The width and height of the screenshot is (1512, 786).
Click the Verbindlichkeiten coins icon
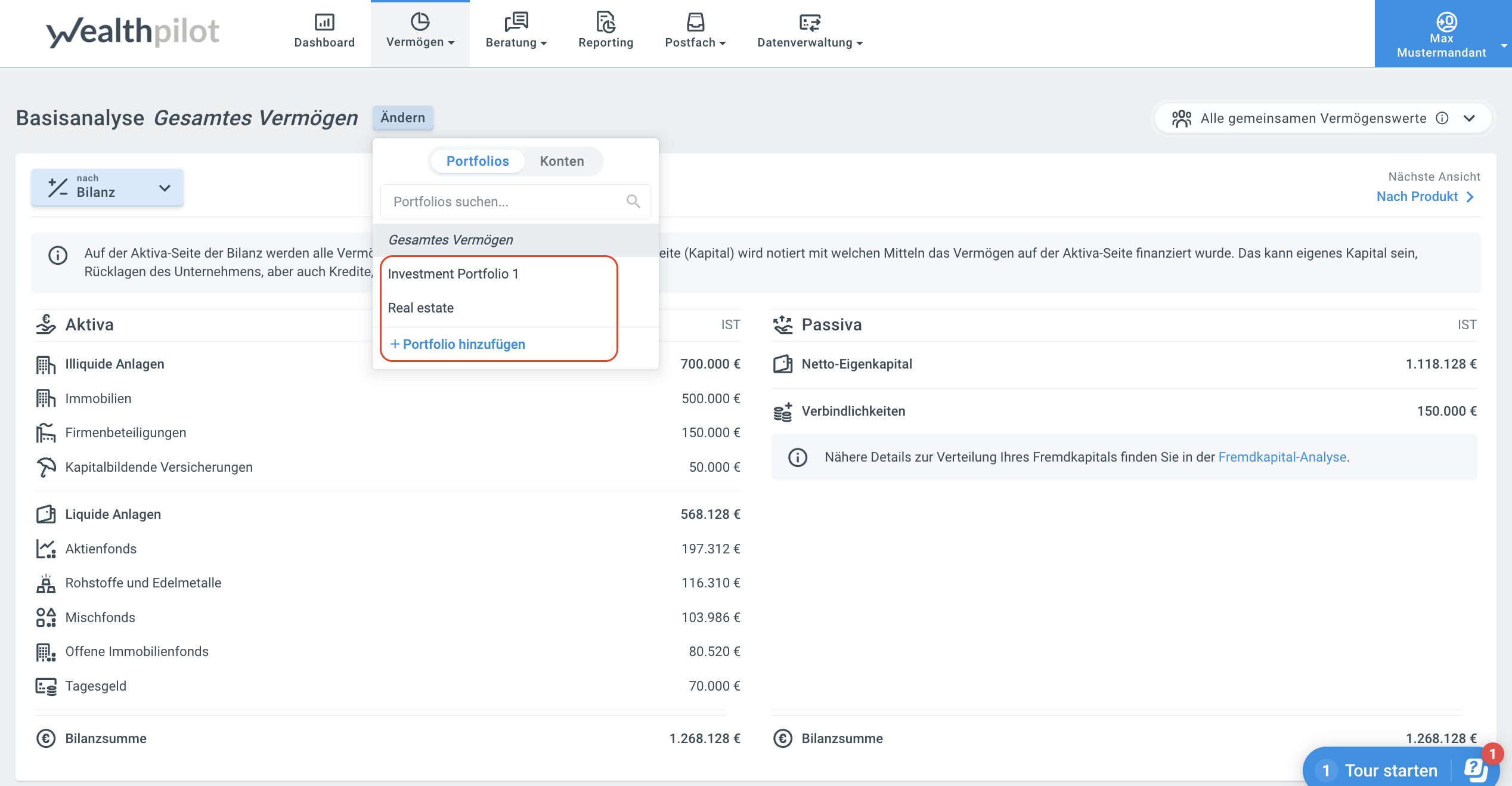[x=782, y=411]
